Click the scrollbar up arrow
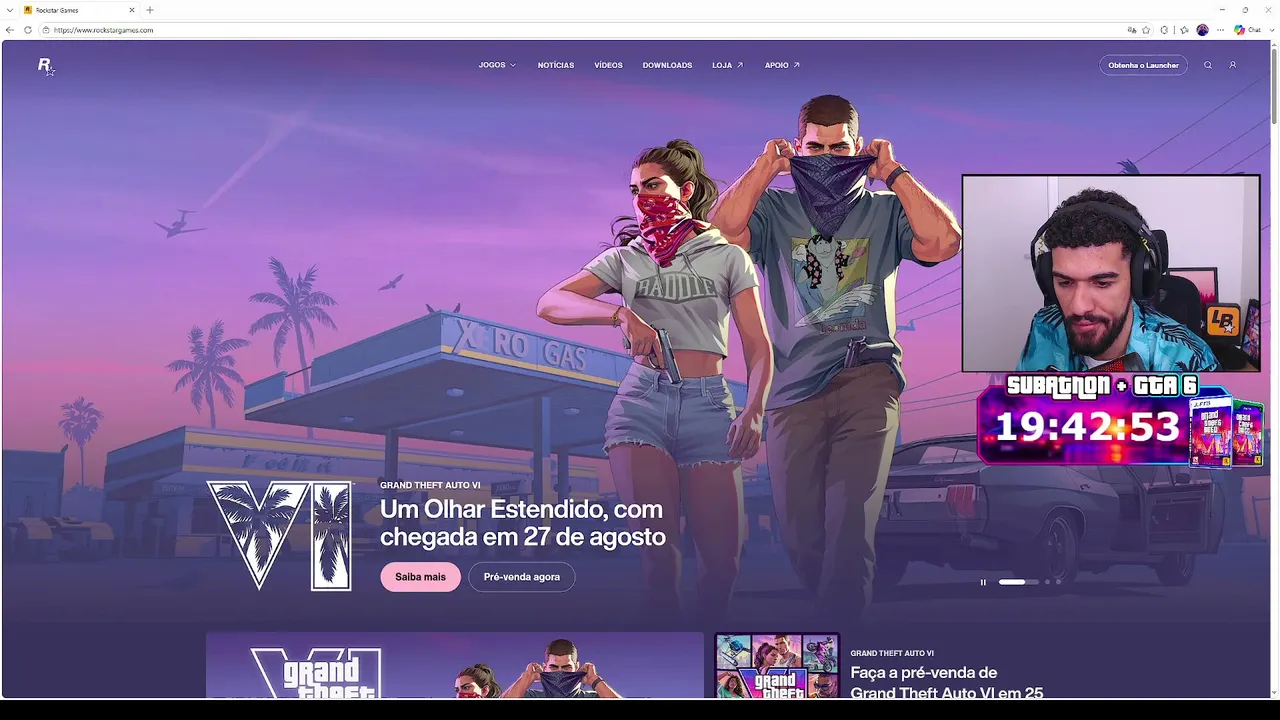The image size is (1280, 720). [x=1273, y=46]
